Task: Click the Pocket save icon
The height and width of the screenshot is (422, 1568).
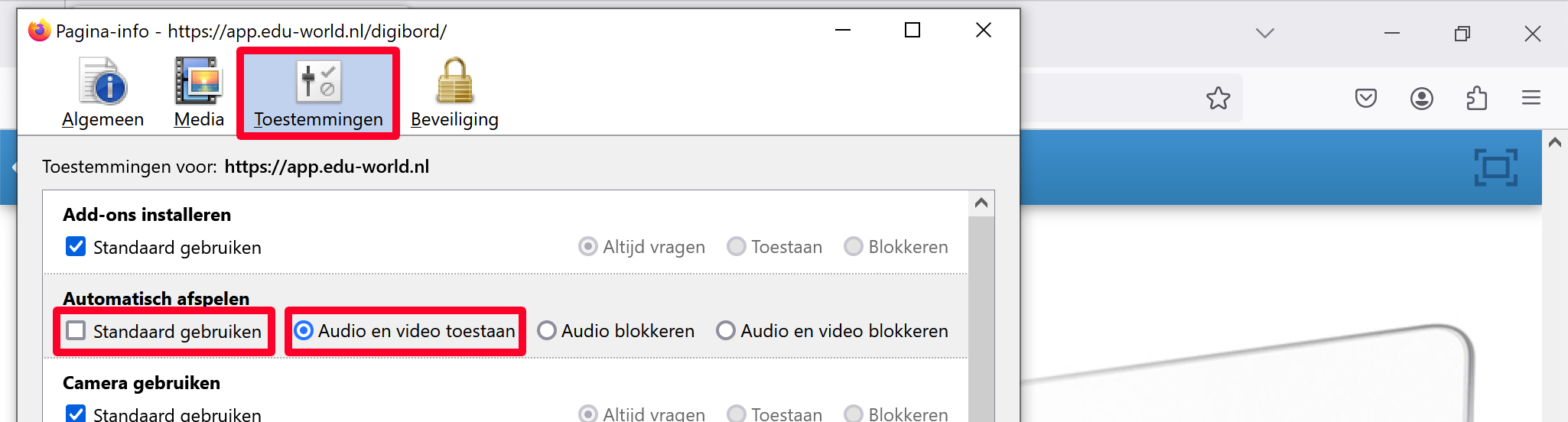Action: tap(1365, 98)
